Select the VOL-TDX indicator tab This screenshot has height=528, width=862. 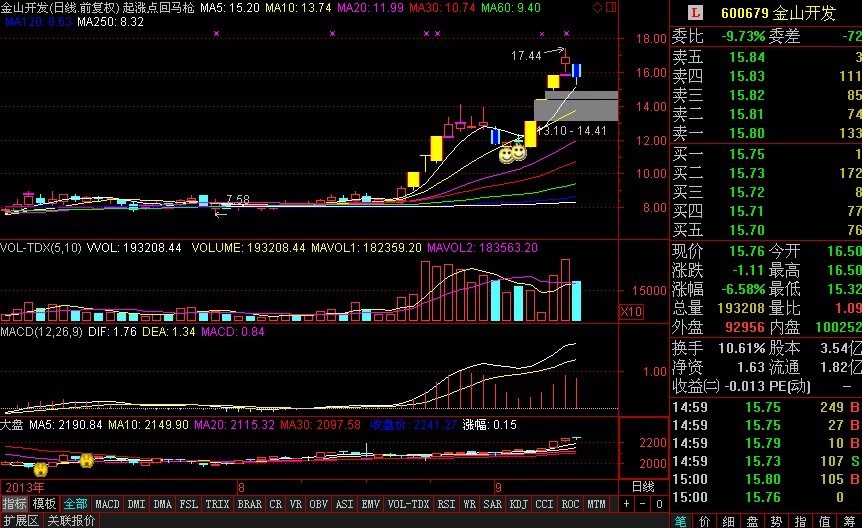tap(408, 504)
